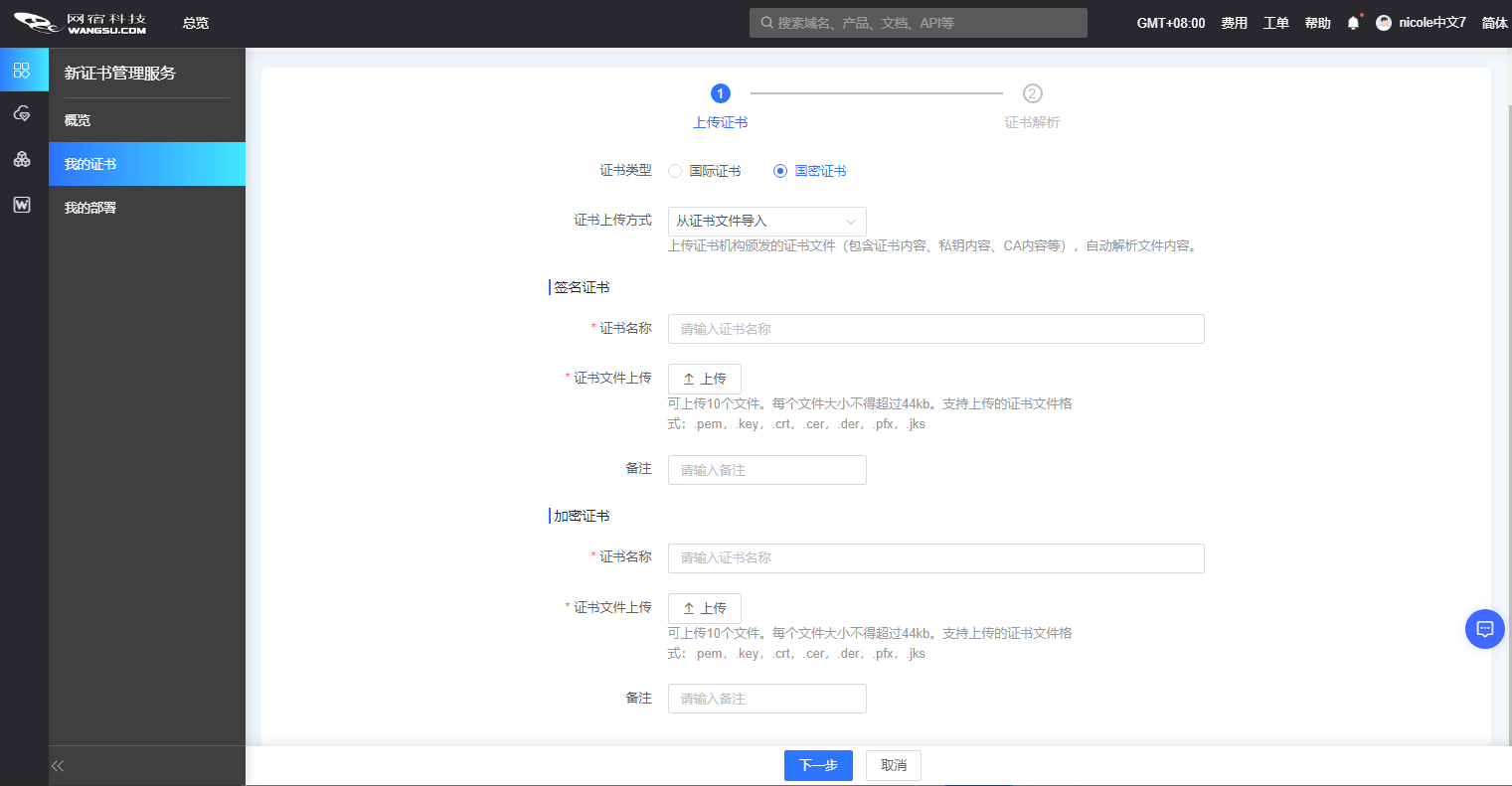This screenshot has width=1512, height=786.
Task: Open the nicole中文7 account menu
Action: click(1431, 23)
